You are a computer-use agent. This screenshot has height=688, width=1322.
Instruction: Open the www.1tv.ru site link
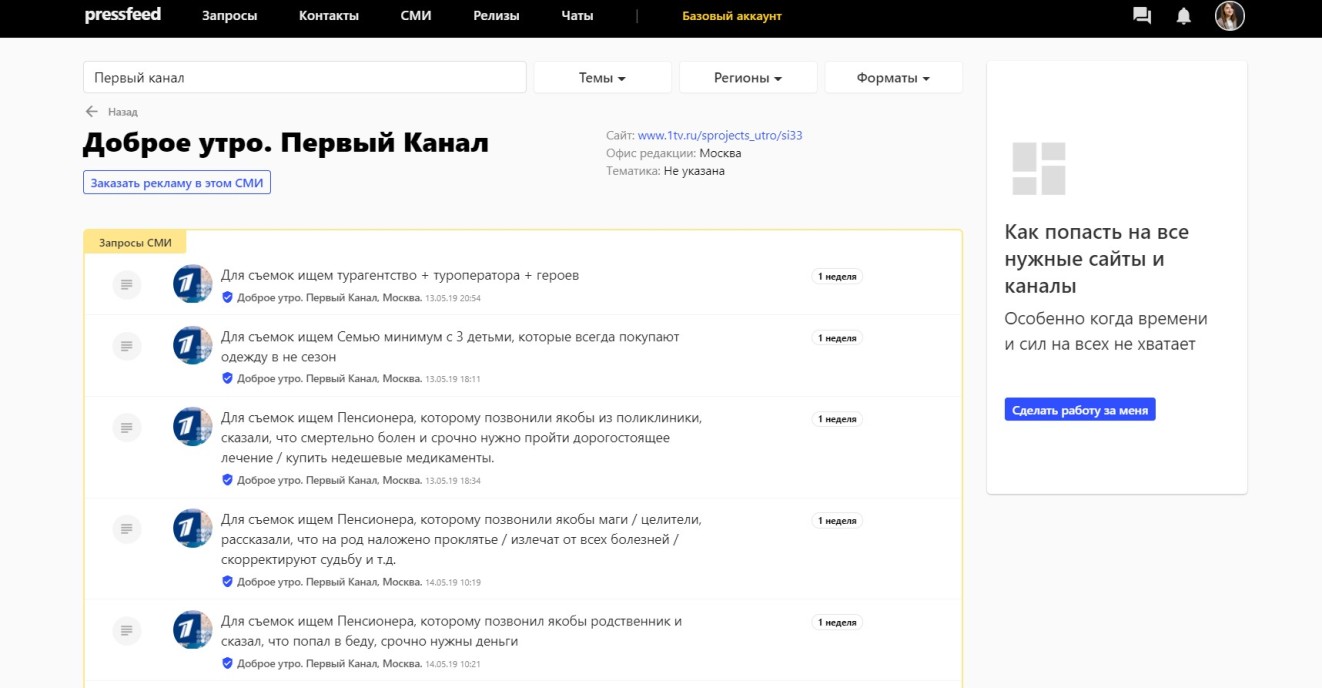720,135
